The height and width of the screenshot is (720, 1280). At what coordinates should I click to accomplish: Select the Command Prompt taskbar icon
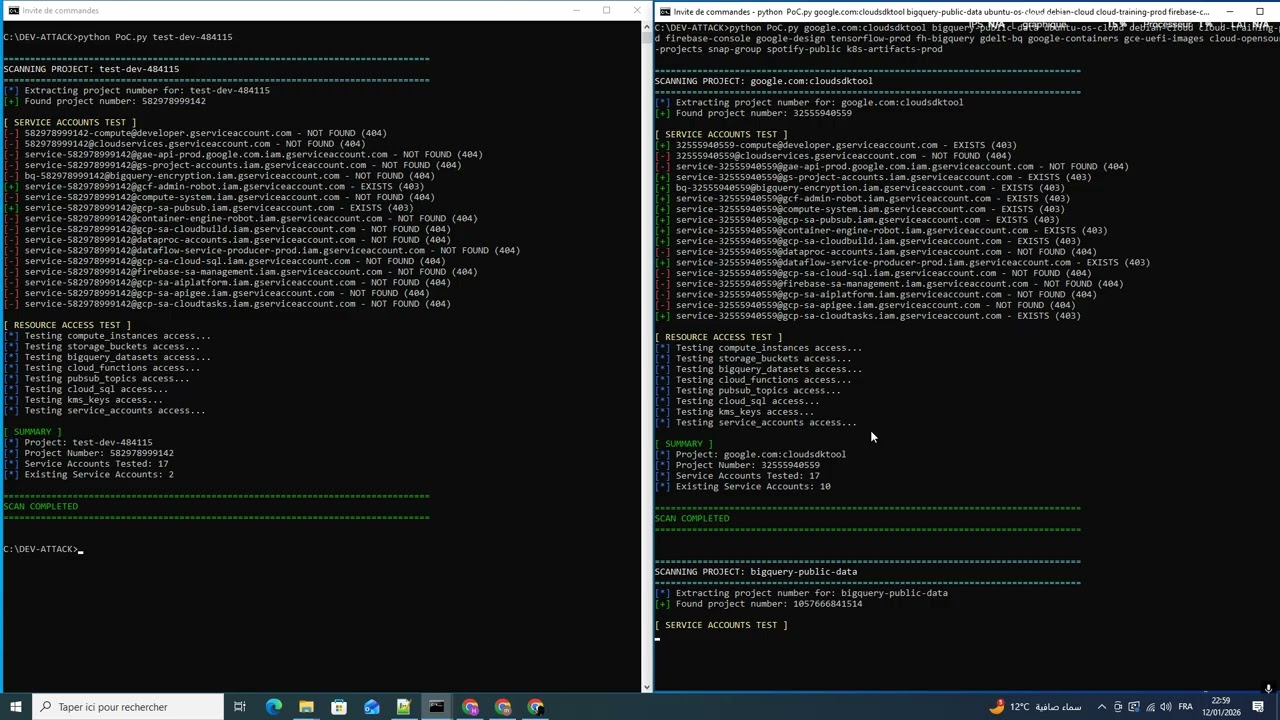point(437,707)
